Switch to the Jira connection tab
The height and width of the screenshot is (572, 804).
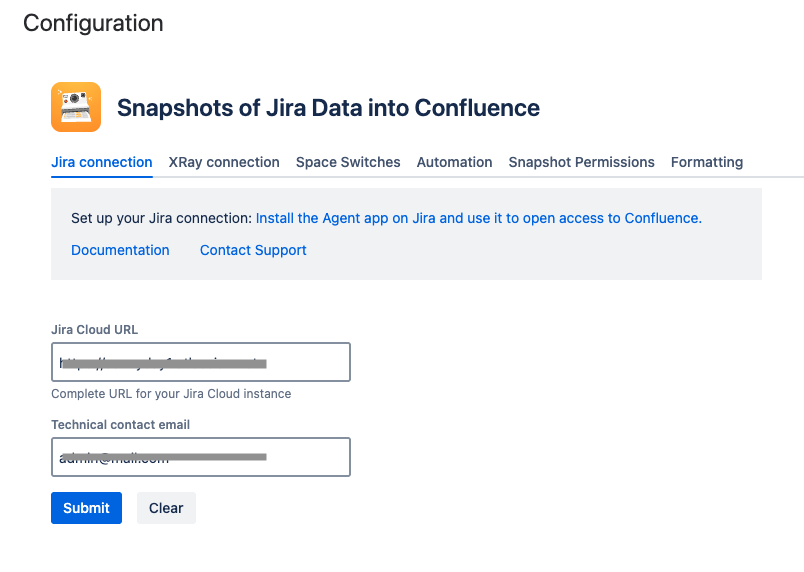(x=101, y=162)
